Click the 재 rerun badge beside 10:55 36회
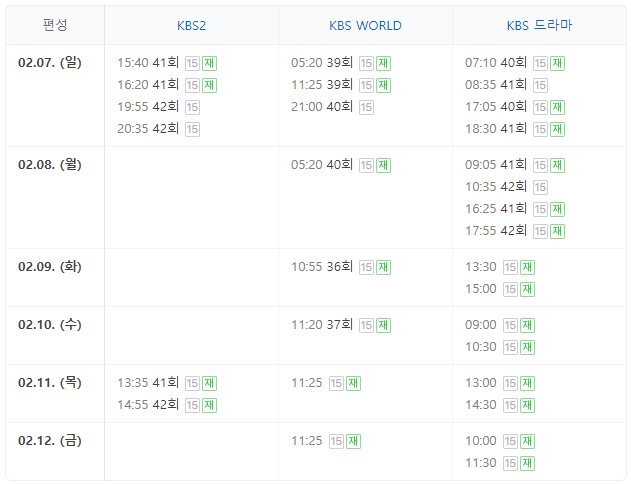Viewport: 631px width, 484px height. click(383, 267)
